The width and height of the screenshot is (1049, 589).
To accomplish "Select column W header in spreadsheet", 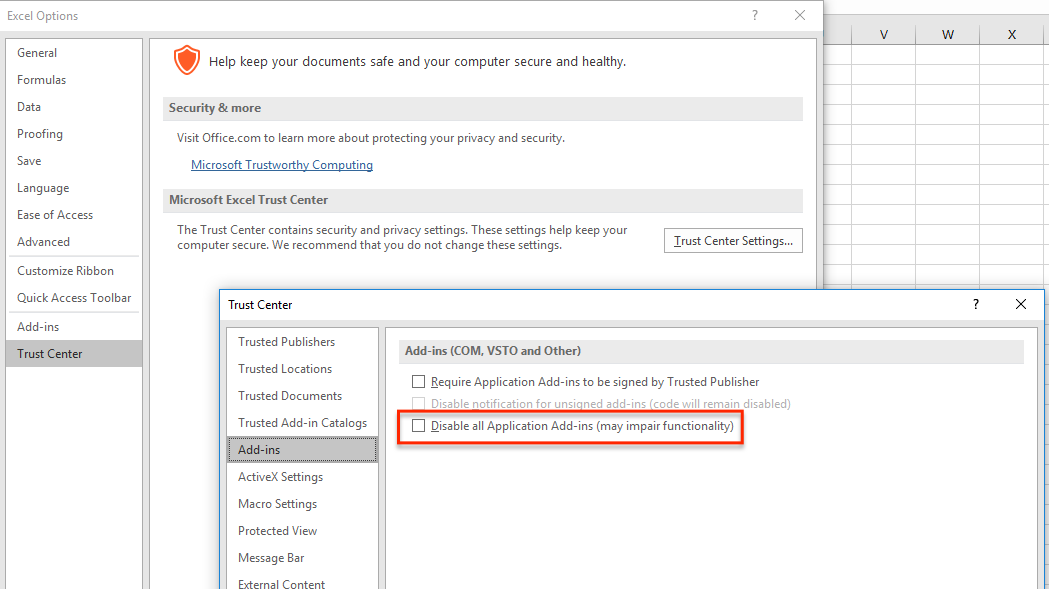I will (x=947, y=35).
